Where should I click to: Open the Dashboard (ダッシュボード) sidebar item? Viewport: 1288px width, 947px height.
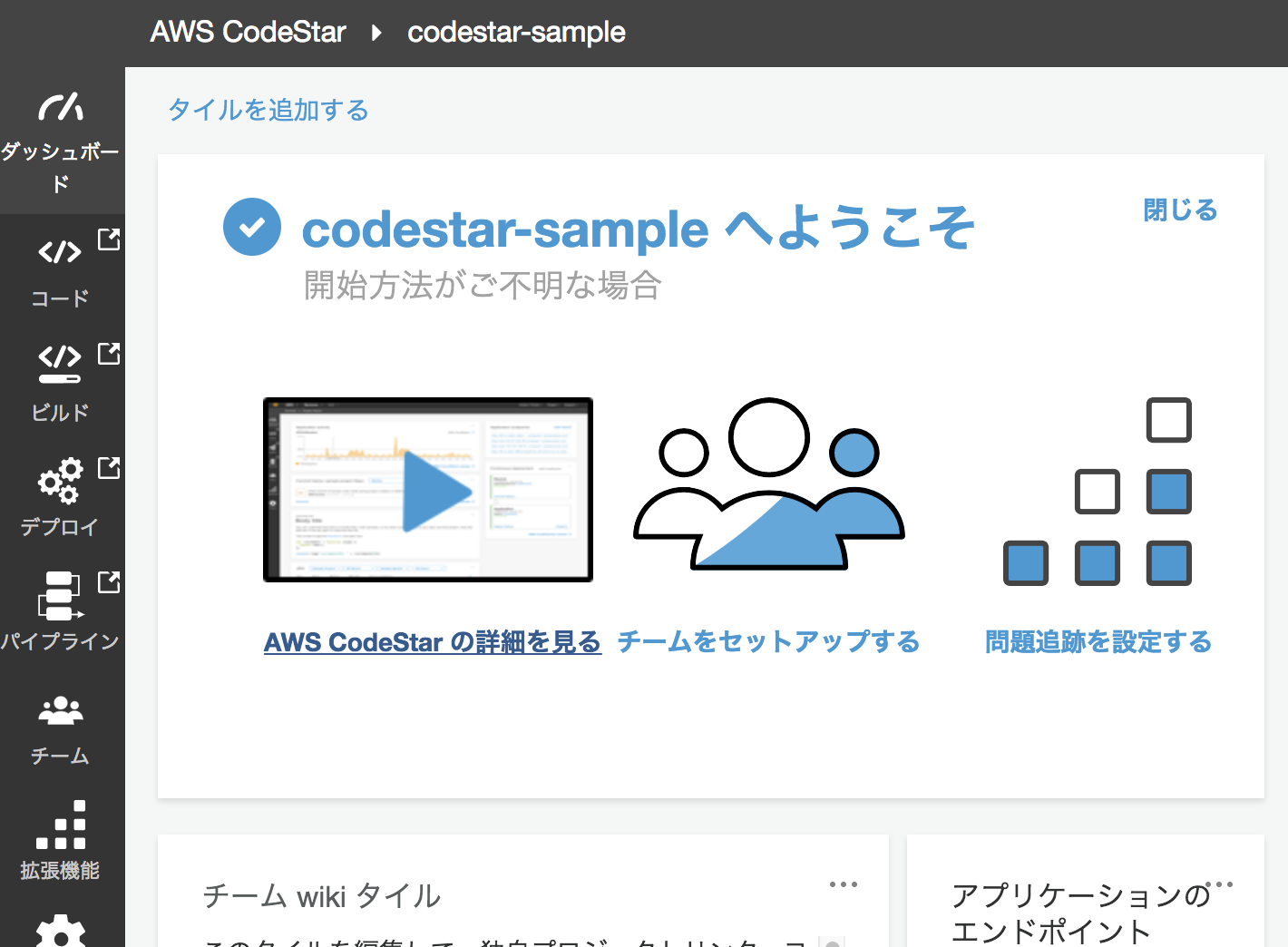(x=61, y=141)
